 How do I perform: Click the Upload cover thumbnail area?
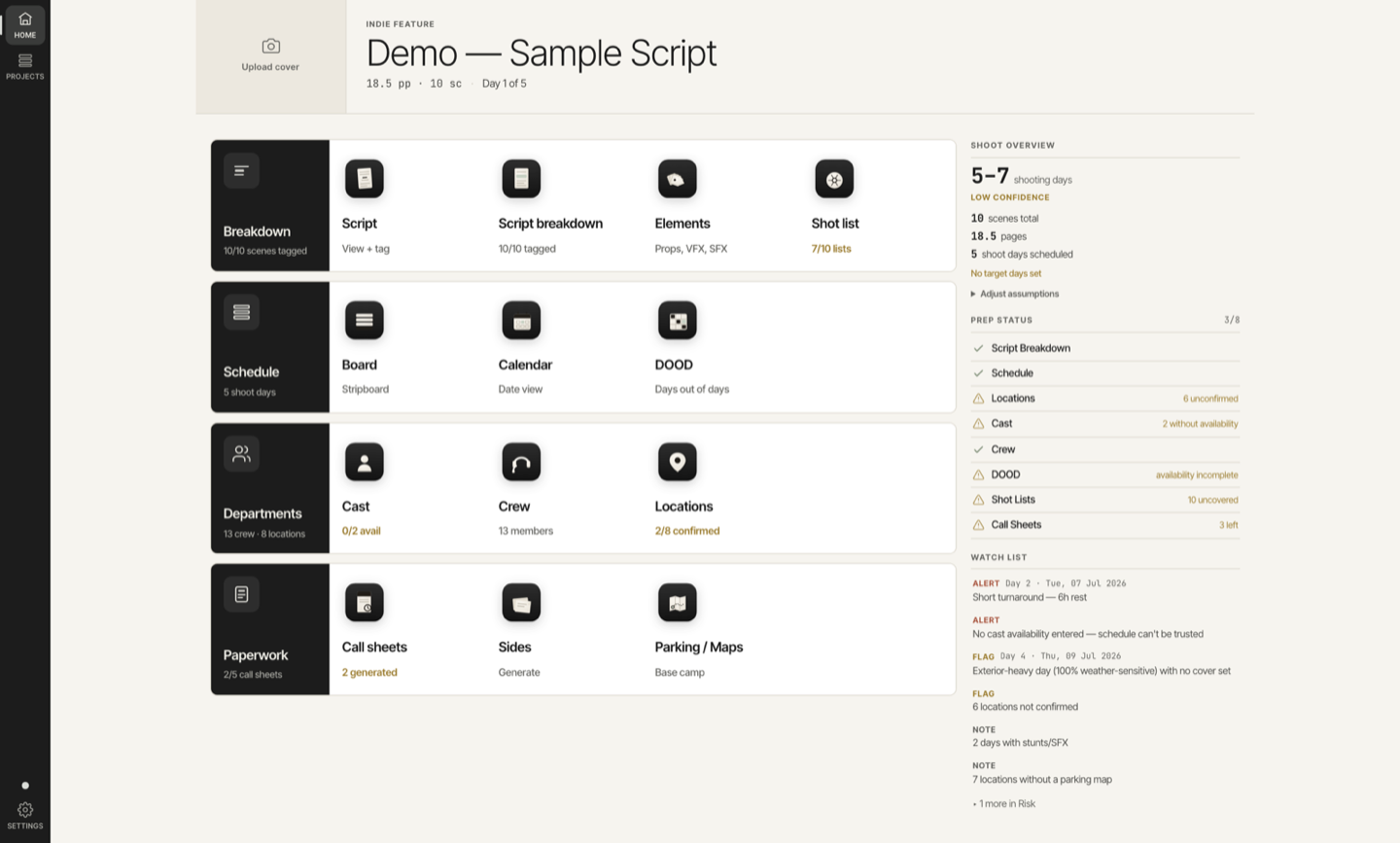tap(271, 56)
